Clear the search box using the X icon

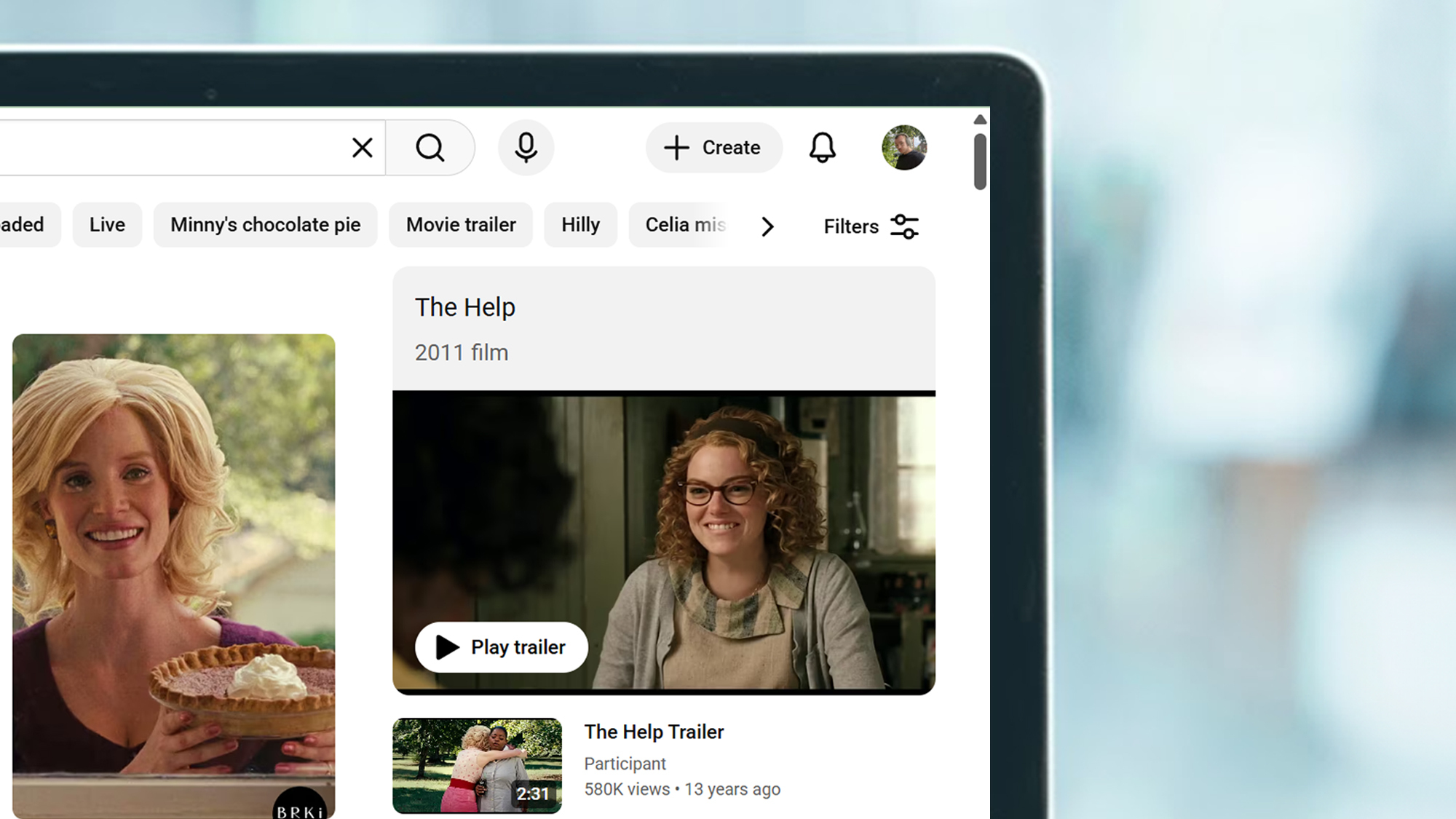coord(362,147)
